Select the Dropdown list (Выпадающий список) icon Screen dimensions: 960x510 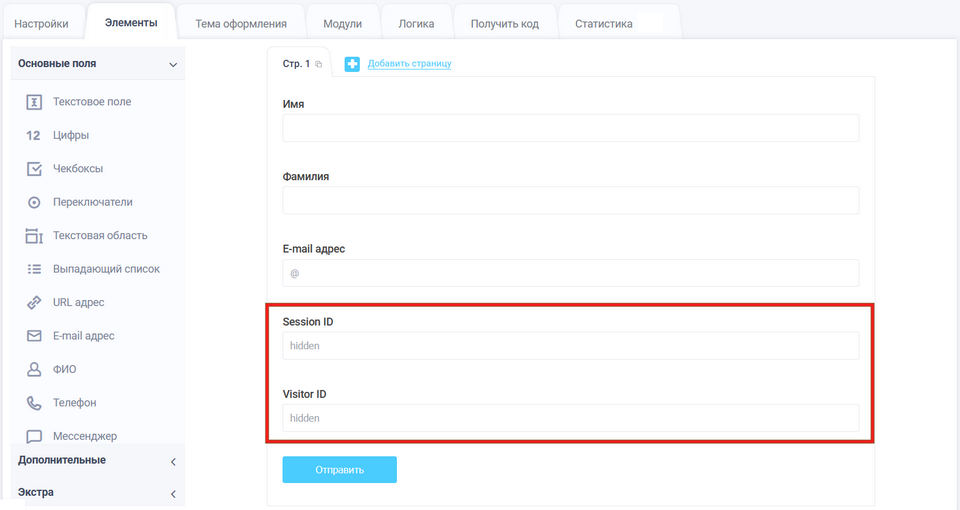pyautogui.click(x=34, y=269)
